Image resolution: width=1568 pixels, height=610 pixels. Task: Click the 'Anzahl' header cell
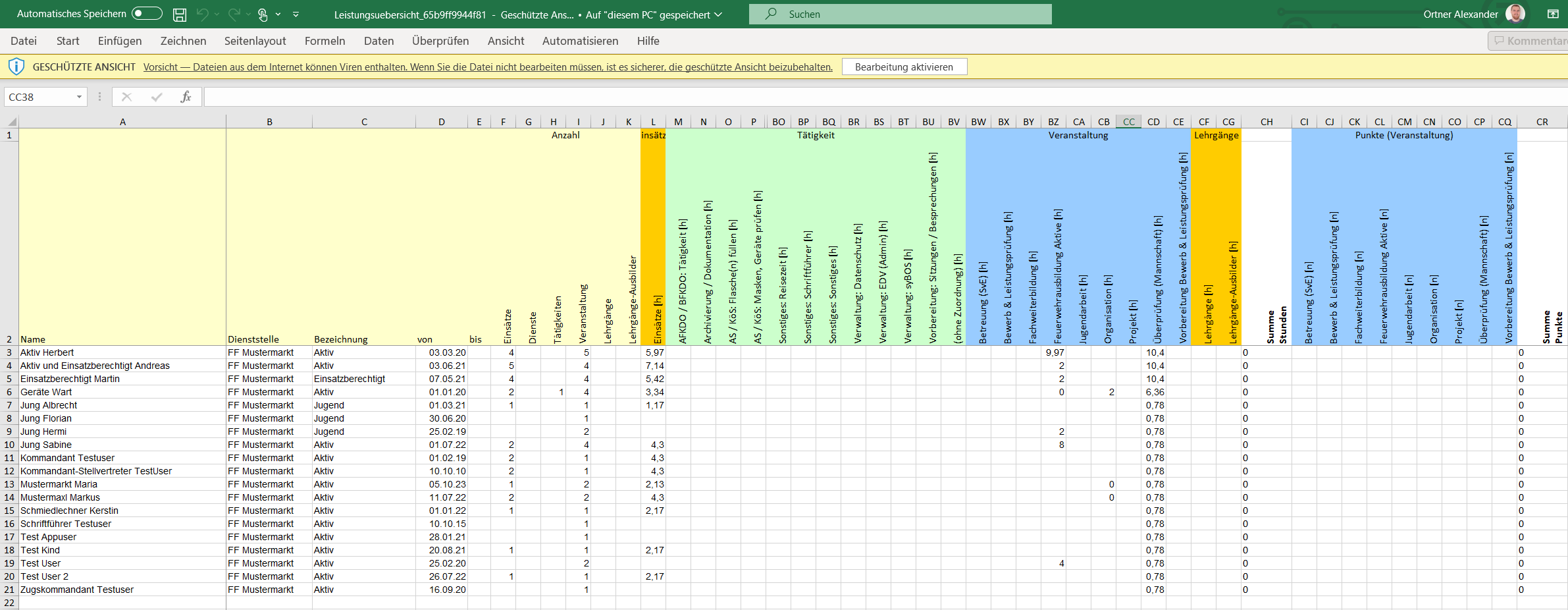[x=565, y=135]
